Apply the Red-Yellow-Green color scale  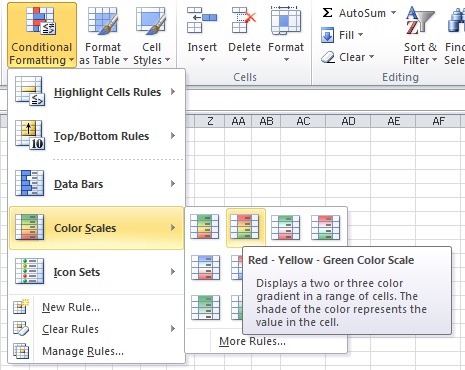pyautogui.click(x=245, y=227)
